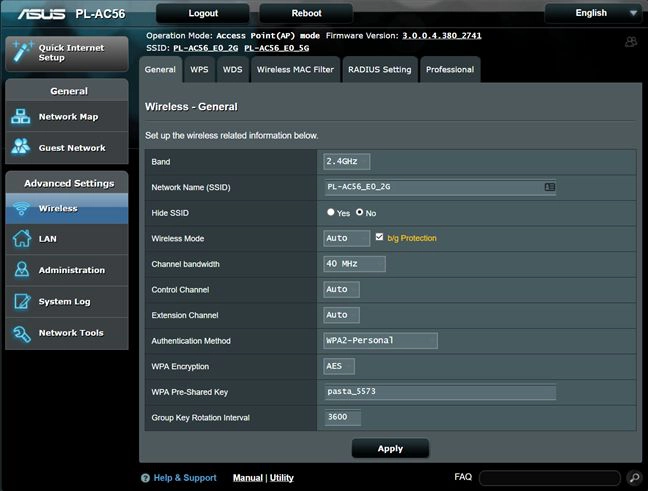Switch to the RADIUS Setting tab
This screenshot has width=648, height=491.
[x=380, y=69]
